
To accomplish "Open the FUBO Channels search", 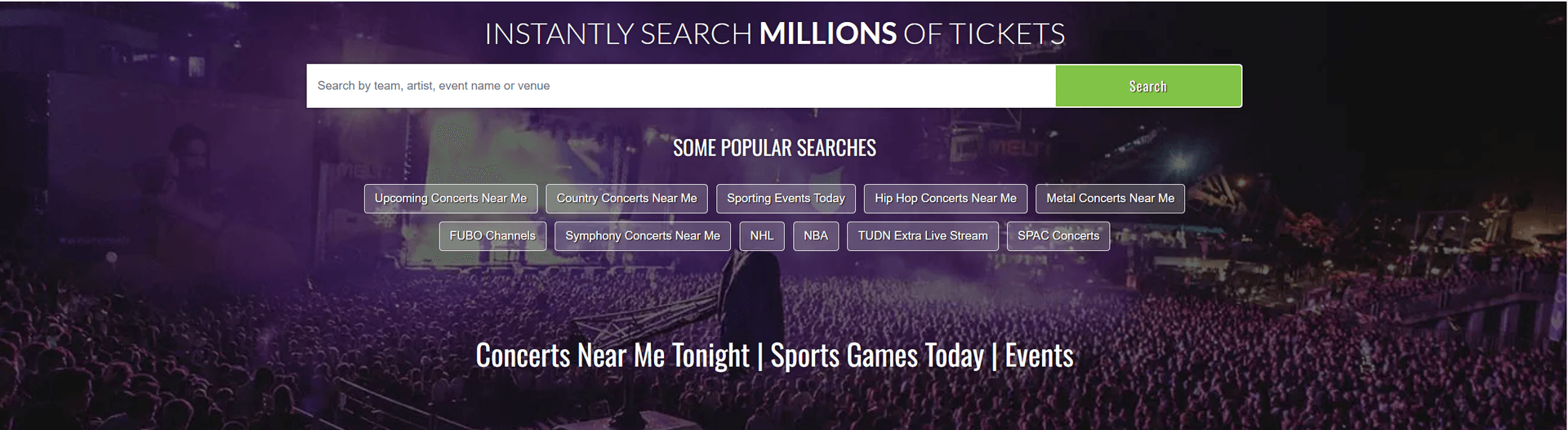I will point(492,236).
